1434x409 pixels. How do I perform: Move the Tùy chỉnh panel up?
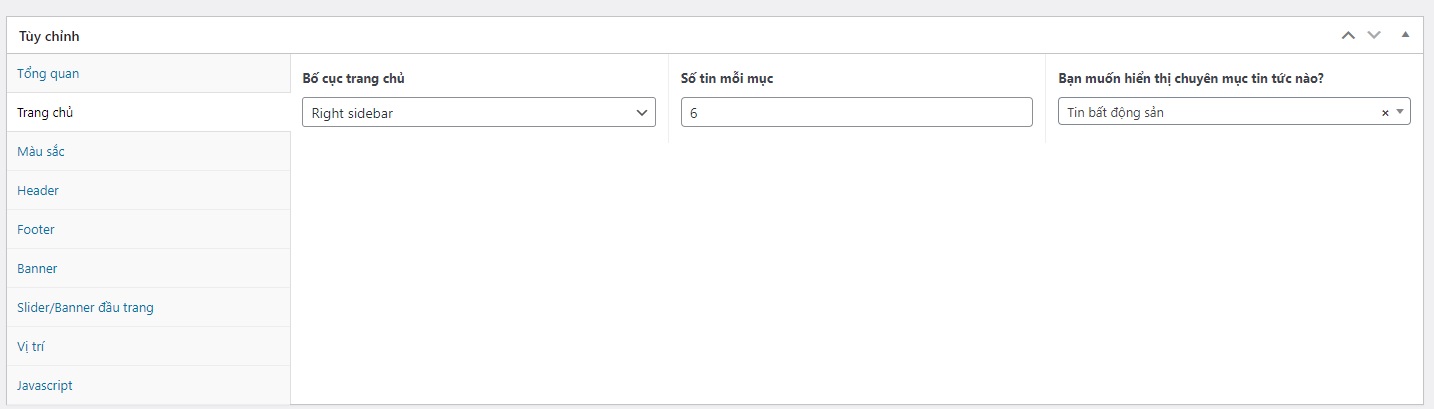[x=1348, y=35]
